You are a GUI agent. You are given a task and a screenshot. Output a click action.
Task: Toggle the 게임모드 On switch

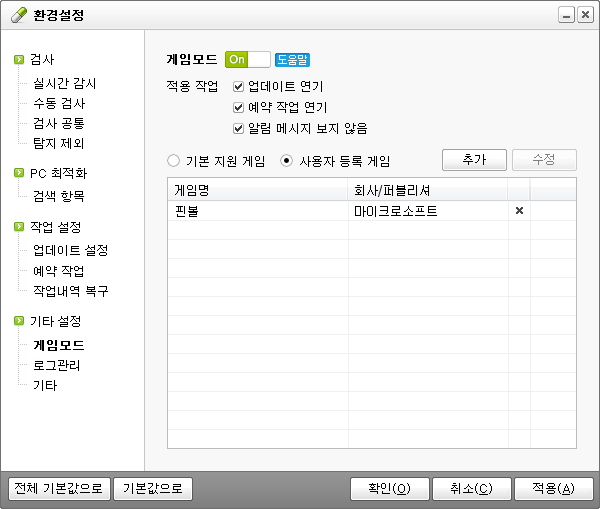247,60
